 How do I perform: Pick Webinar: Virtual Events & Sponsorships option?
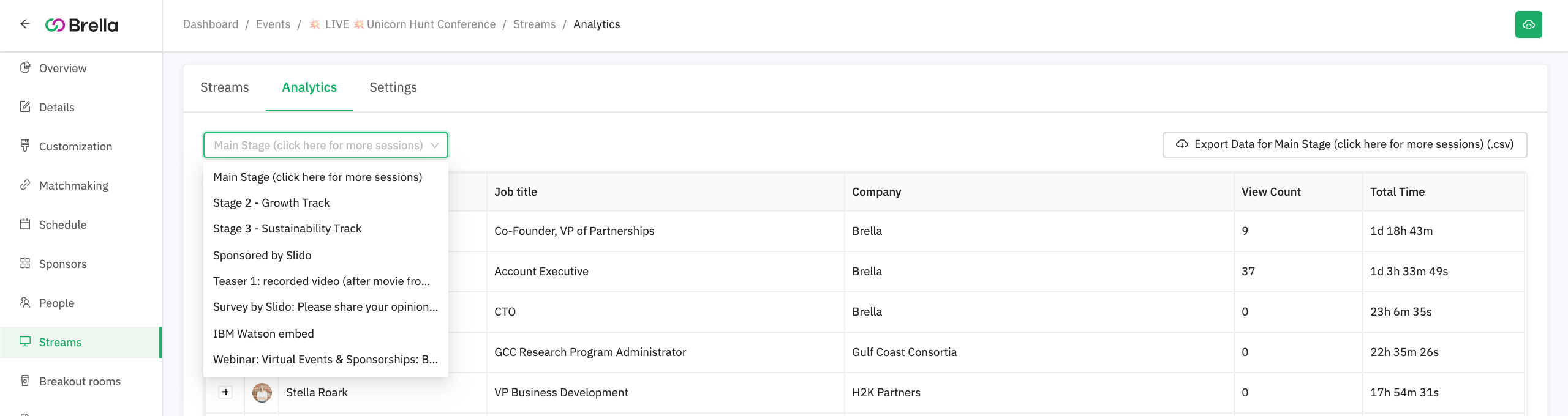click(326, 359)
